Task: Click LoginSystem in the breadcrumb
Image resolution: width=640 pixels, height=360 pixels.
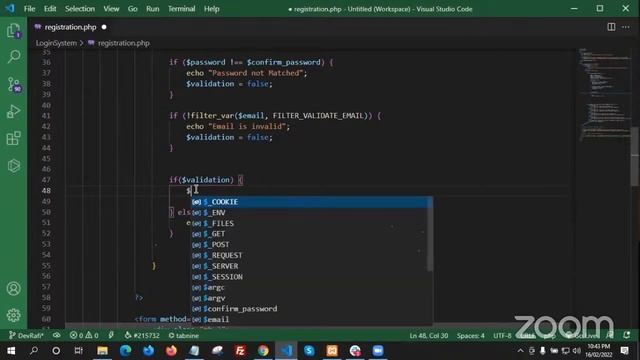Action: (x=56, y=43)
